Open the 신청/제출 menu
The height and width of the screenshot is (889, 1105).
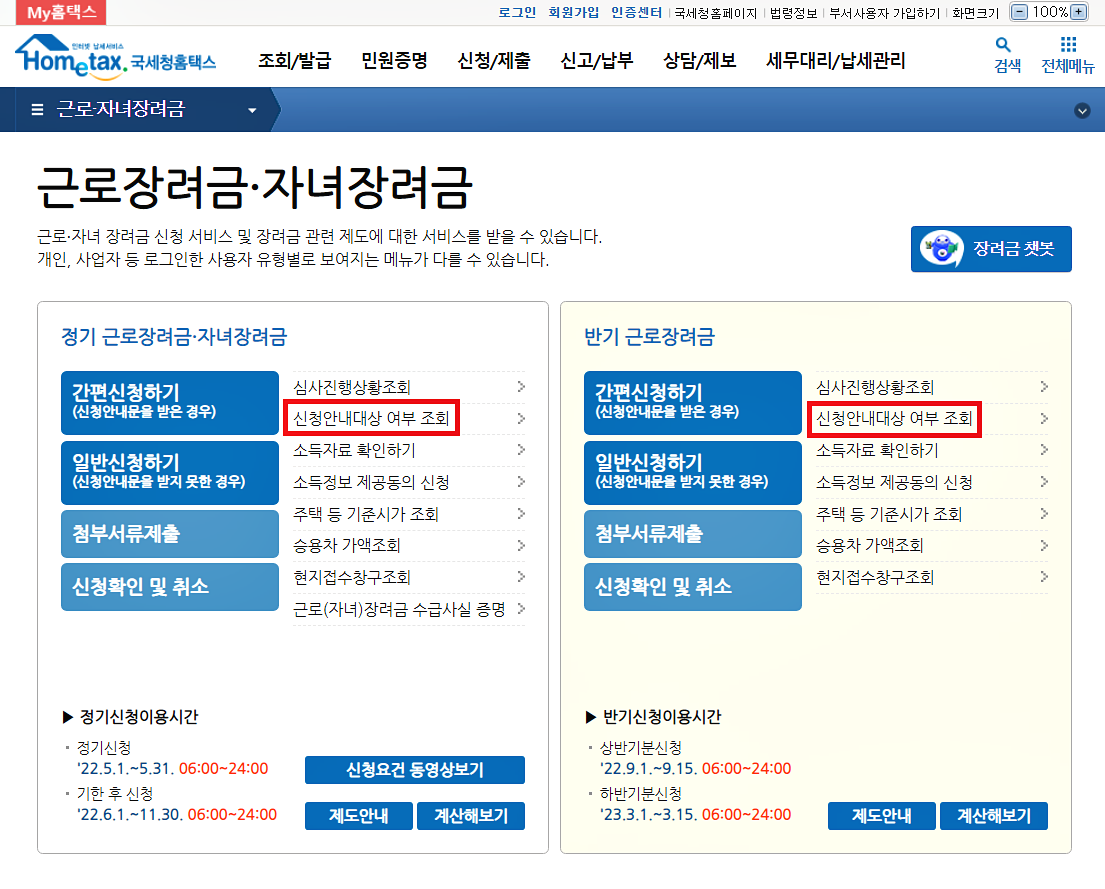point(494,61)
